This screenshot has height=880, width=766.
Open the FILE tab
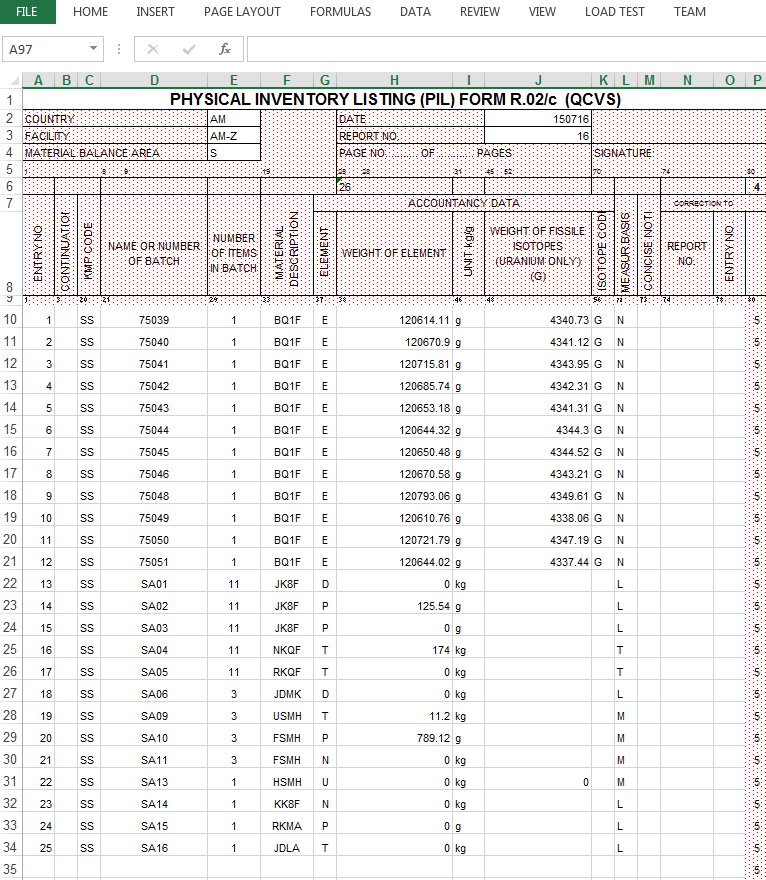[x=27, y=12]
